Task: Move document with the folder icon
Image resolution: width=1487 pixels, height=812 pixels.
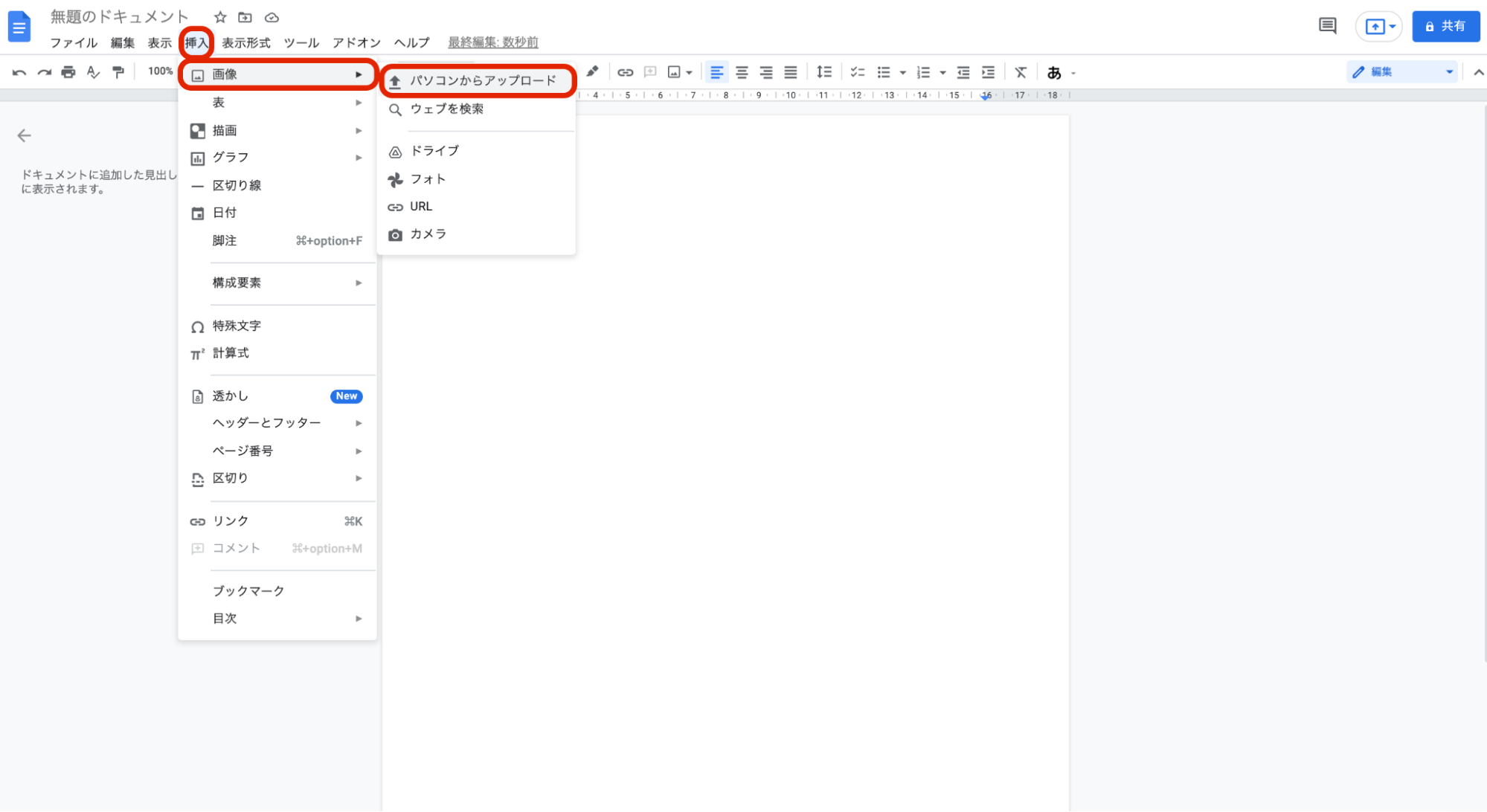Action: point(245,17)
